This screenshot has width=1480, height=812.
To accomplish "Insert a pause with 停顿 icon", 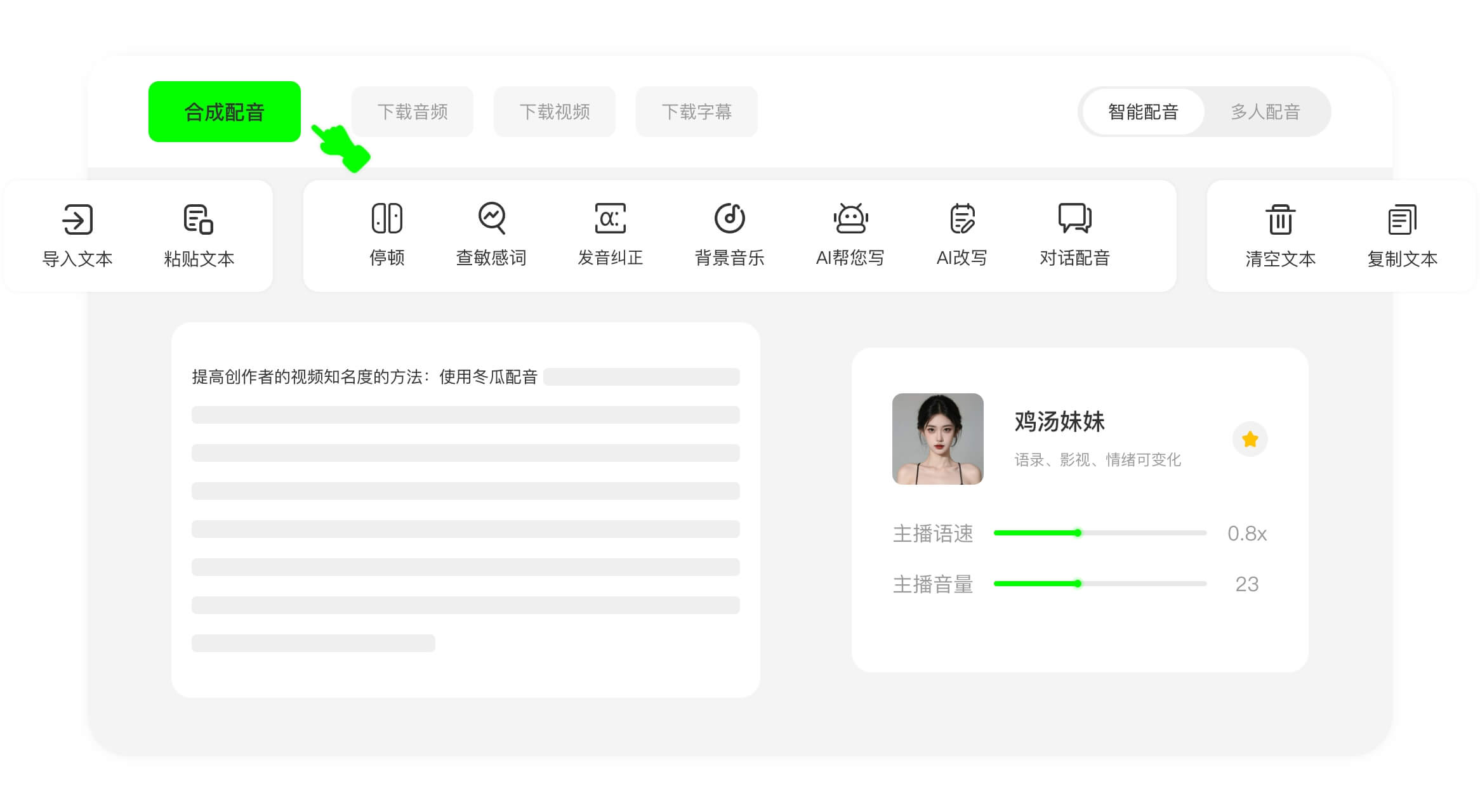I will pos(387,218).
